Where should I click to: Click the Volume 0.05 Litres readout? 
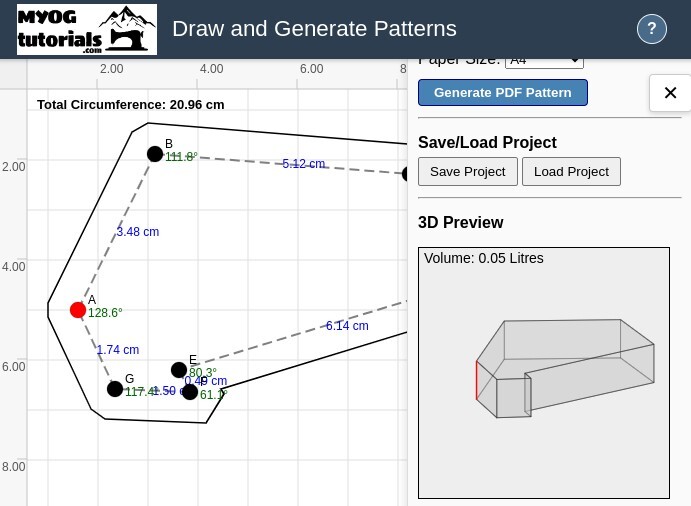pyautogui.click(x=483, y=258)
